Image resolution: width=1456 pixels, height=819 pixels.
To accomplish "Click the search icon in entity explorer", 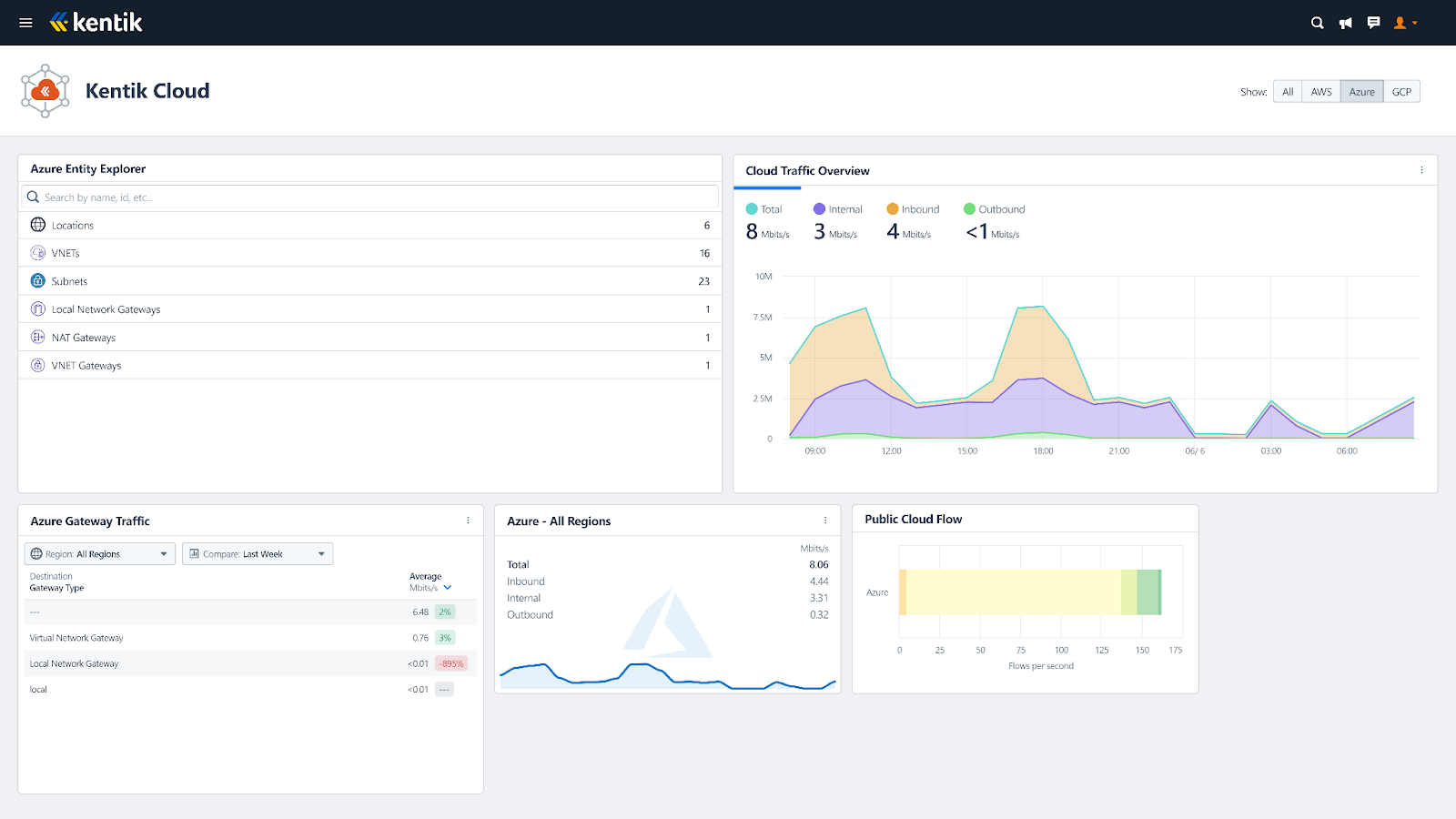I will pyautogui.click(x=33, y=197).
